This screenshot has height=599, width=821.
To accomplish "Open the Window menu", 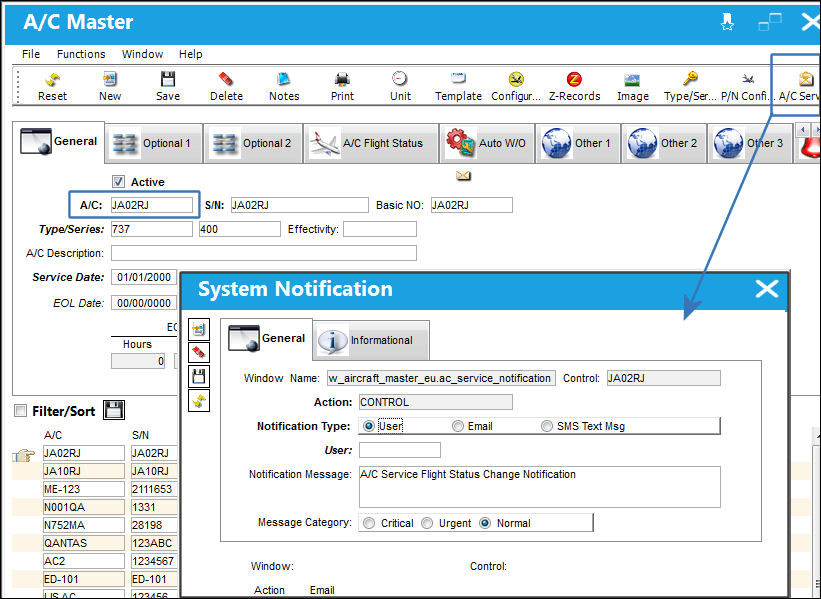I will click(142, 54).
